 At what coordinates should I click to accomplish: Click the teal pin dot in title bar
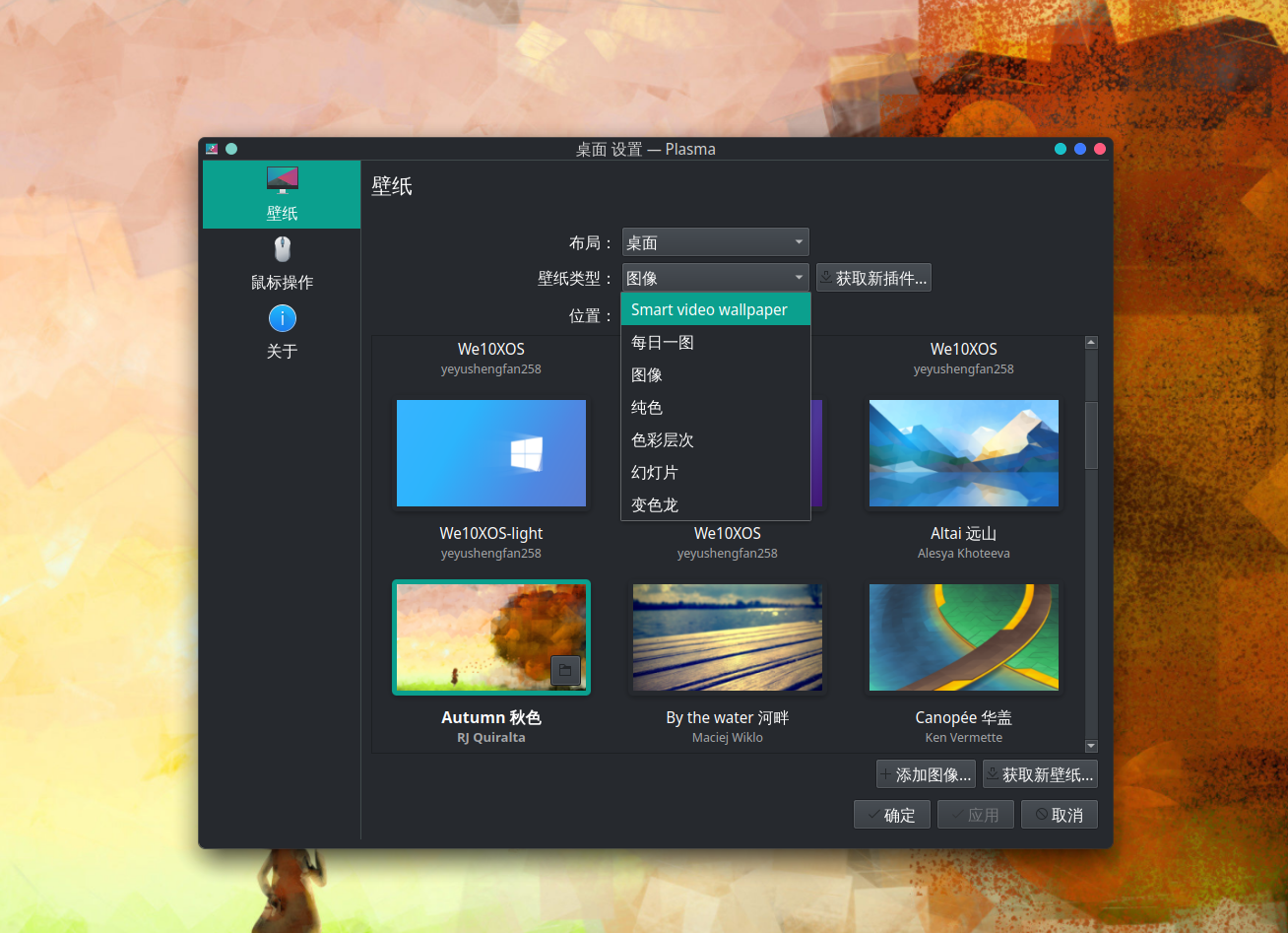[x=231, y=149]
